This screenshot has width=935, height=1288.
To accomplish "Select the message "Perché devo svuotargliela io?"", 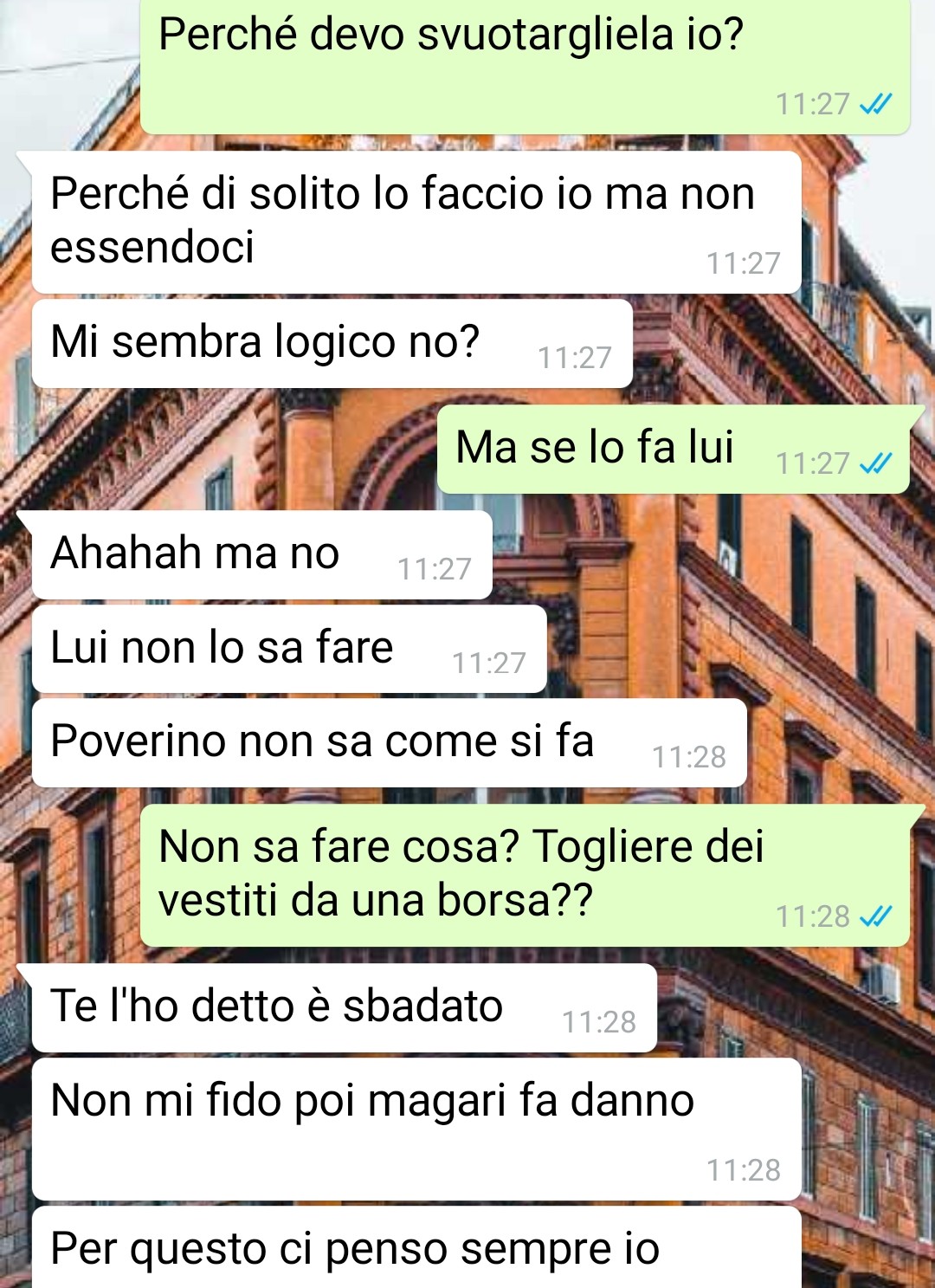I will [x=525, y=66].
